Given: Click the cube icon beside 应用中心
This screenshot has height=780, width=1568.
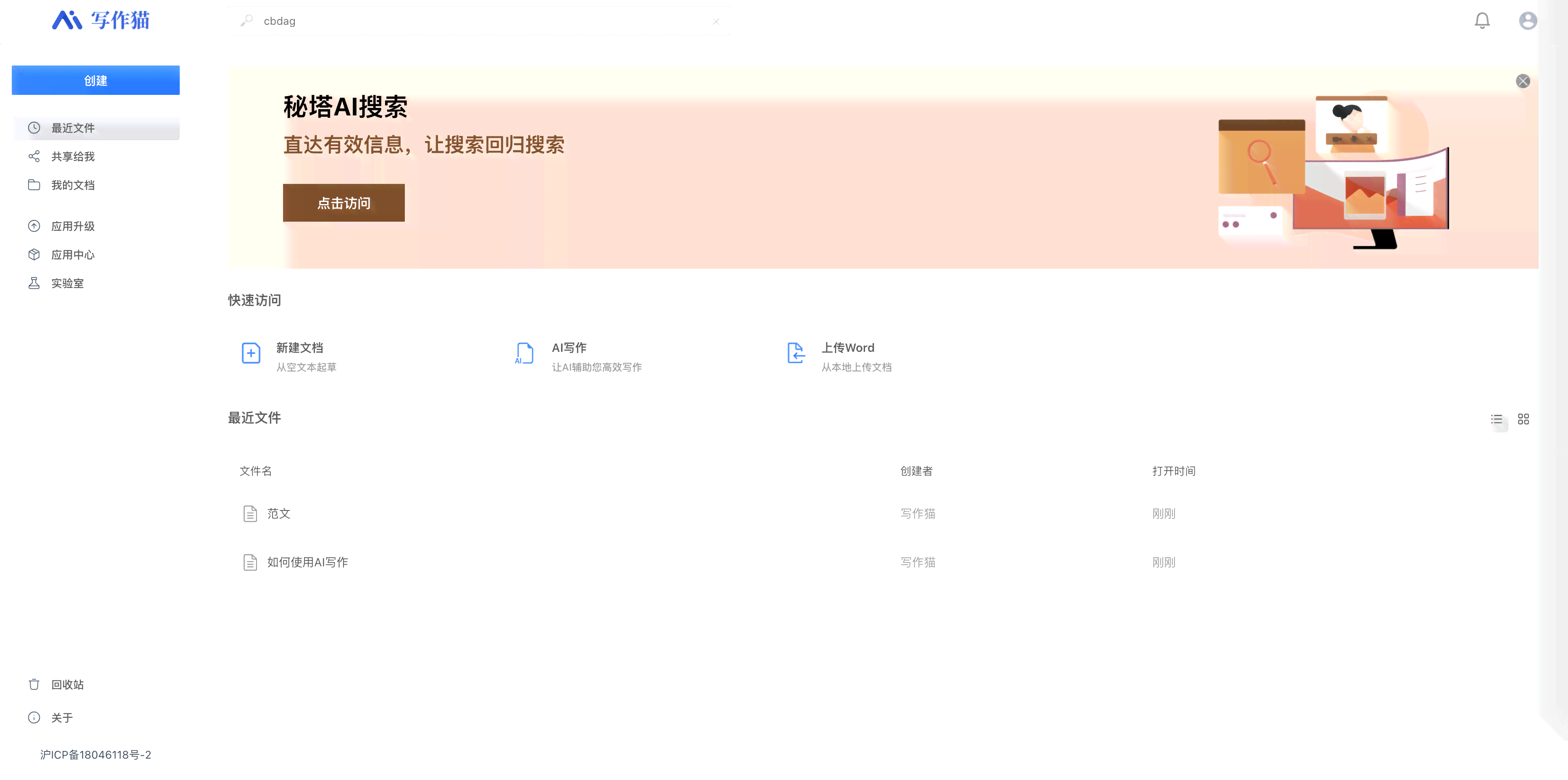Looking at the screenshot, I should coord(34,255).
